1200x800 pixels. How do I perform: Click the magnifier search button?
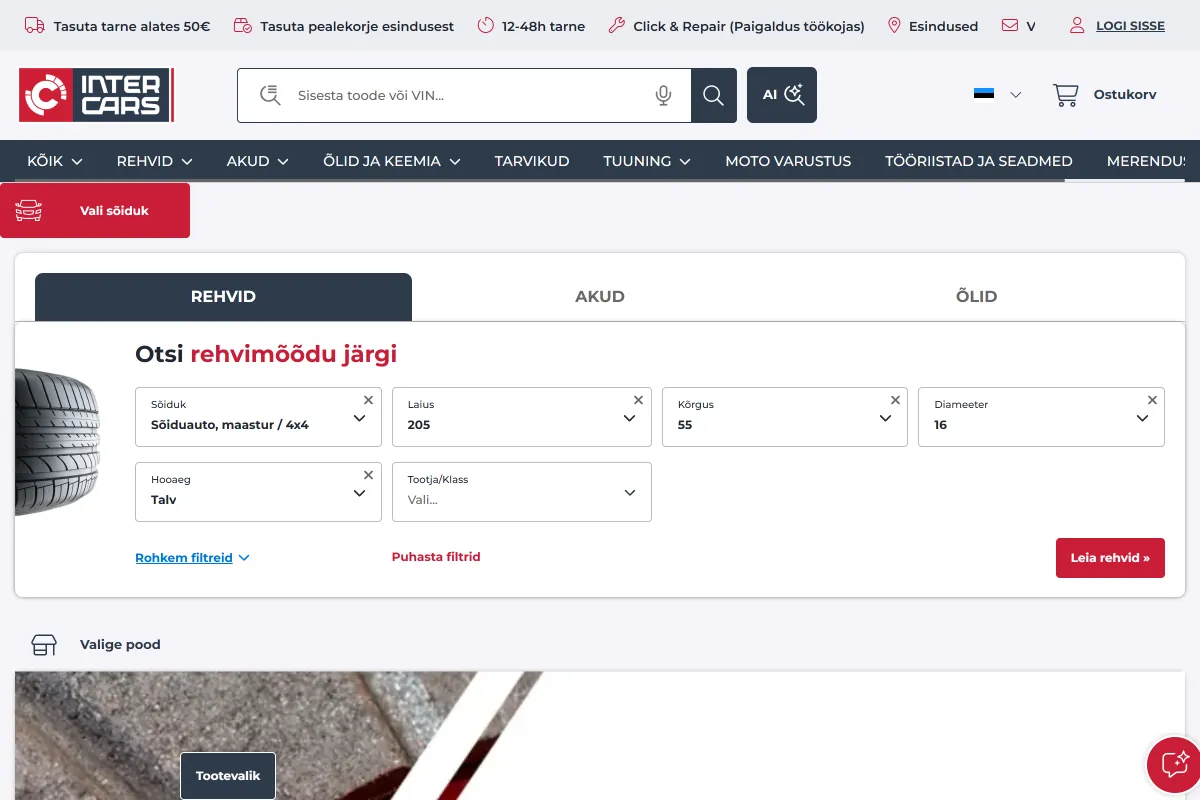click(x=714, y=95)
